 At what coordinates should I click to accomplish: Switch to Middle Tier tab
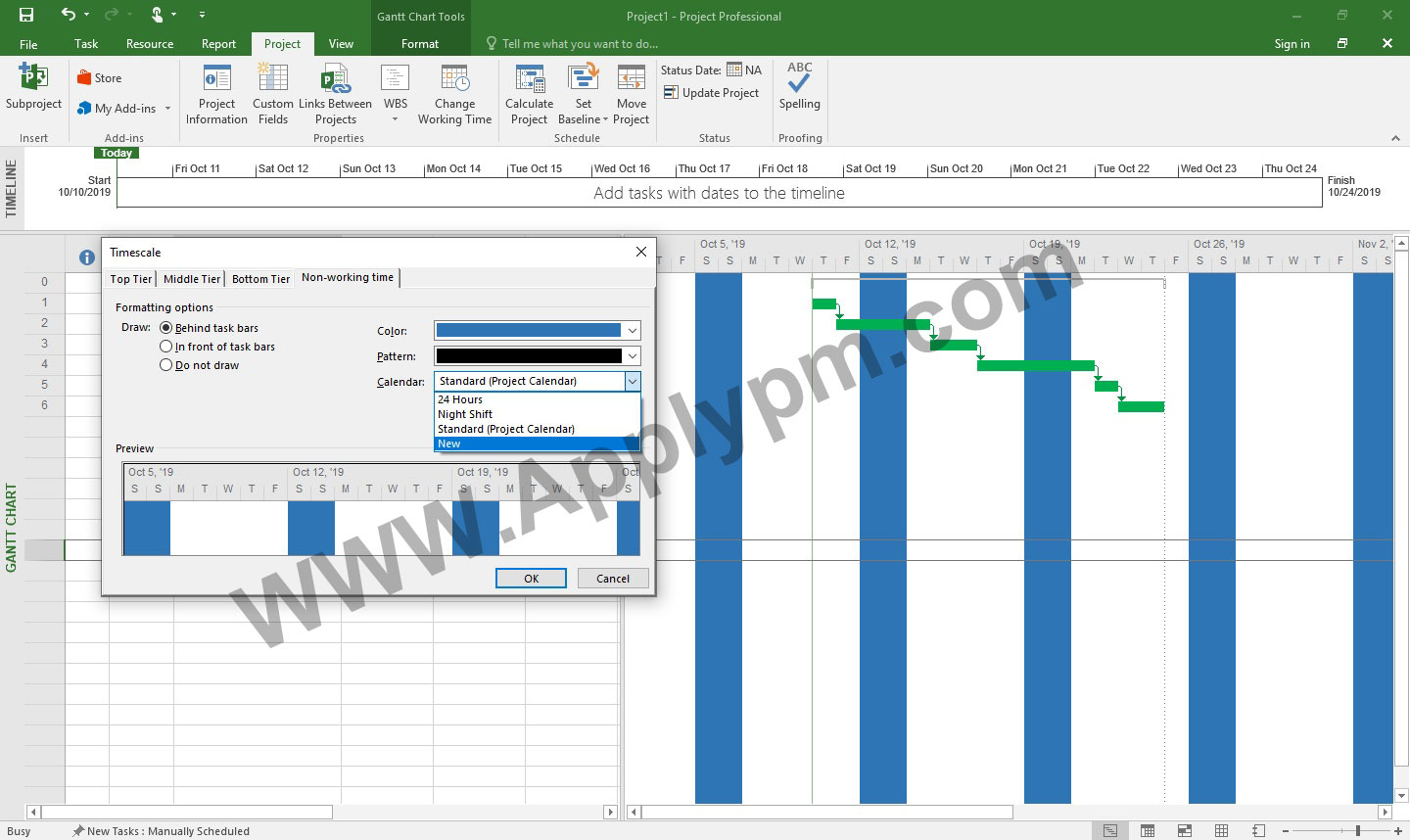click(192, 279)
